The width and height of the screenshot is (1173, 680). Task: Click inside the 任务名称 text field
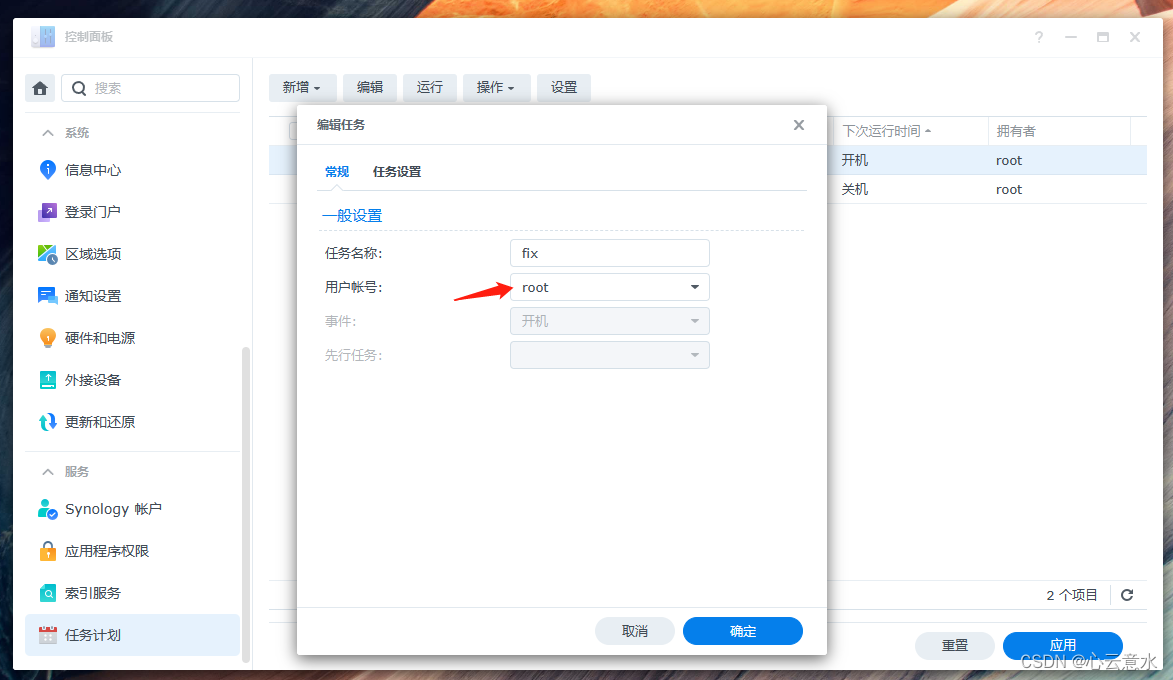(610, 252)
